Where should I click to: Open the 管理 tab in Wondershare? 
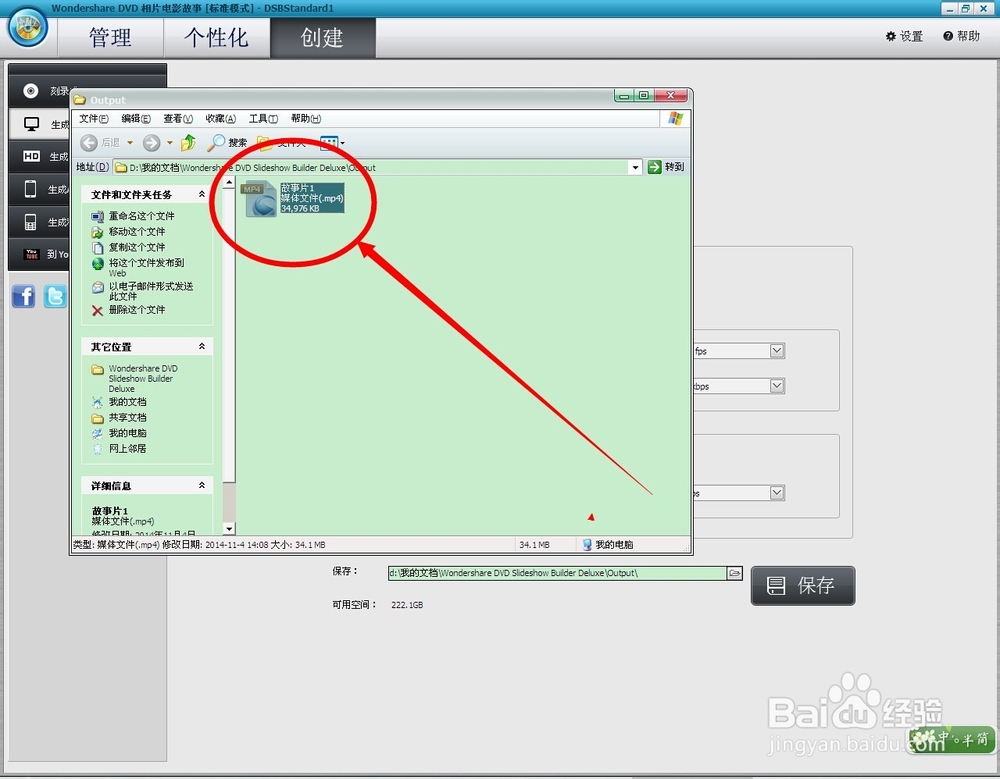pos(110,38)
